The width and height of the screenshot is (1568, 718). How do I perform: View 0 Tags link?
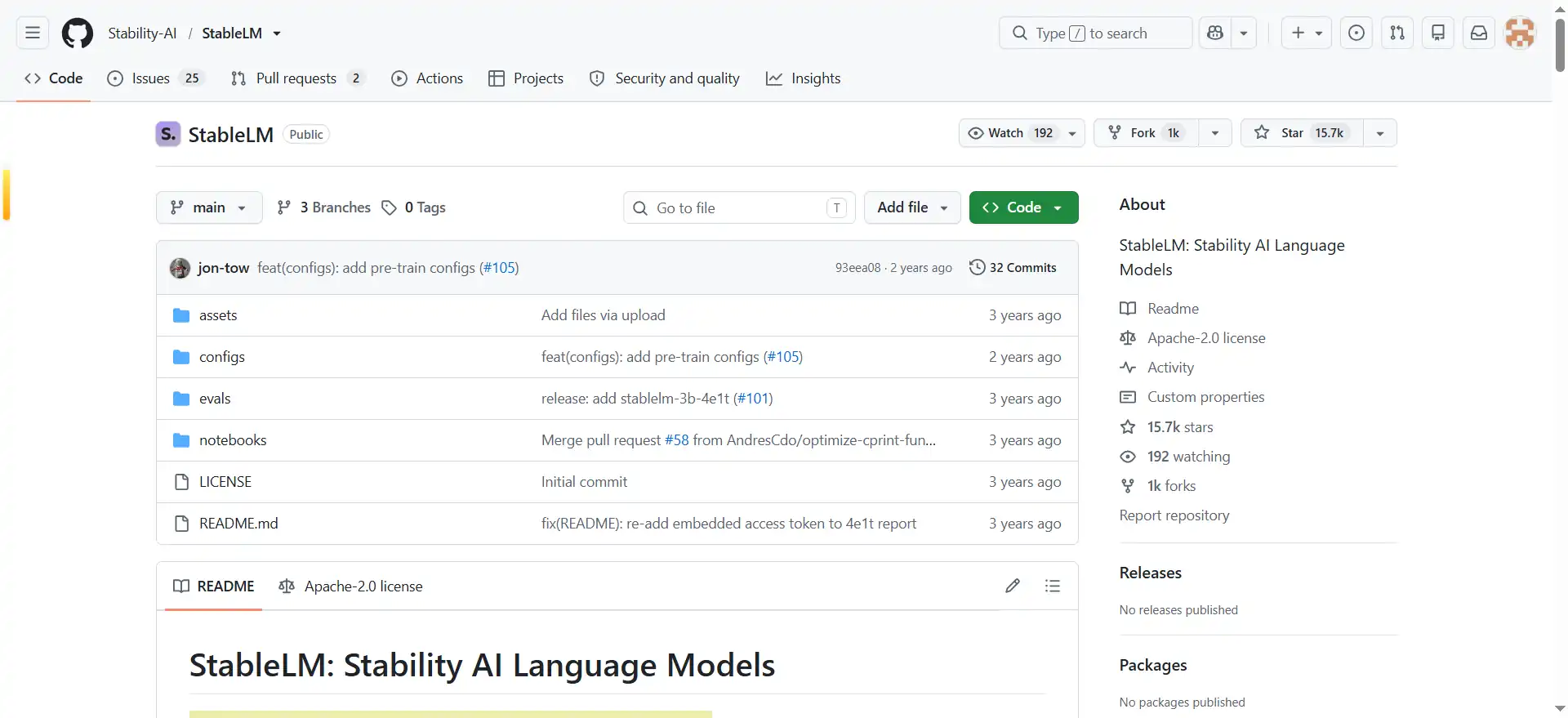pos(414,207)
